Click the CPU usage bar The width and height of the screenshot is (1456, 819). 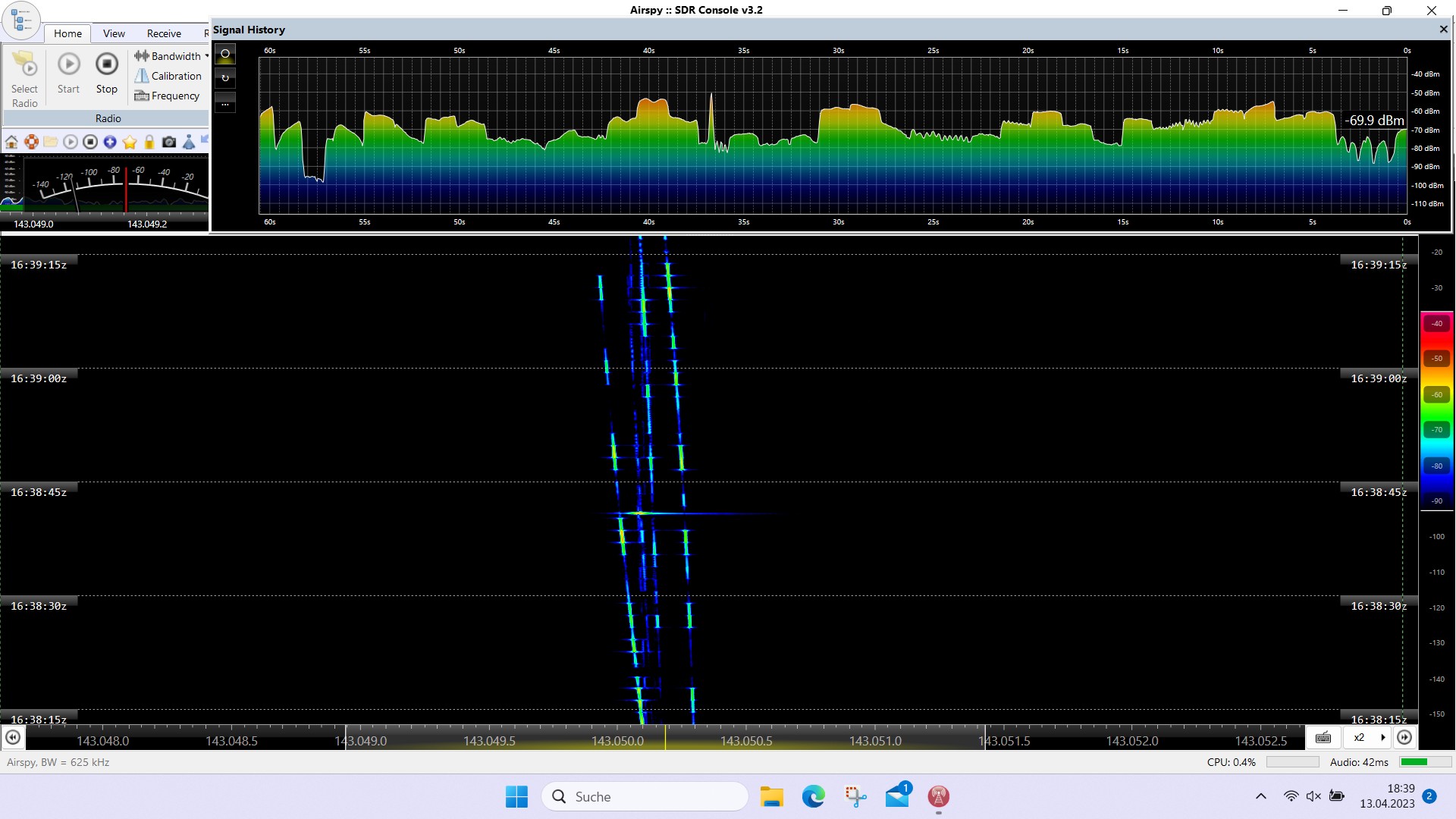pyautogui.click(x=1293, y=762)
